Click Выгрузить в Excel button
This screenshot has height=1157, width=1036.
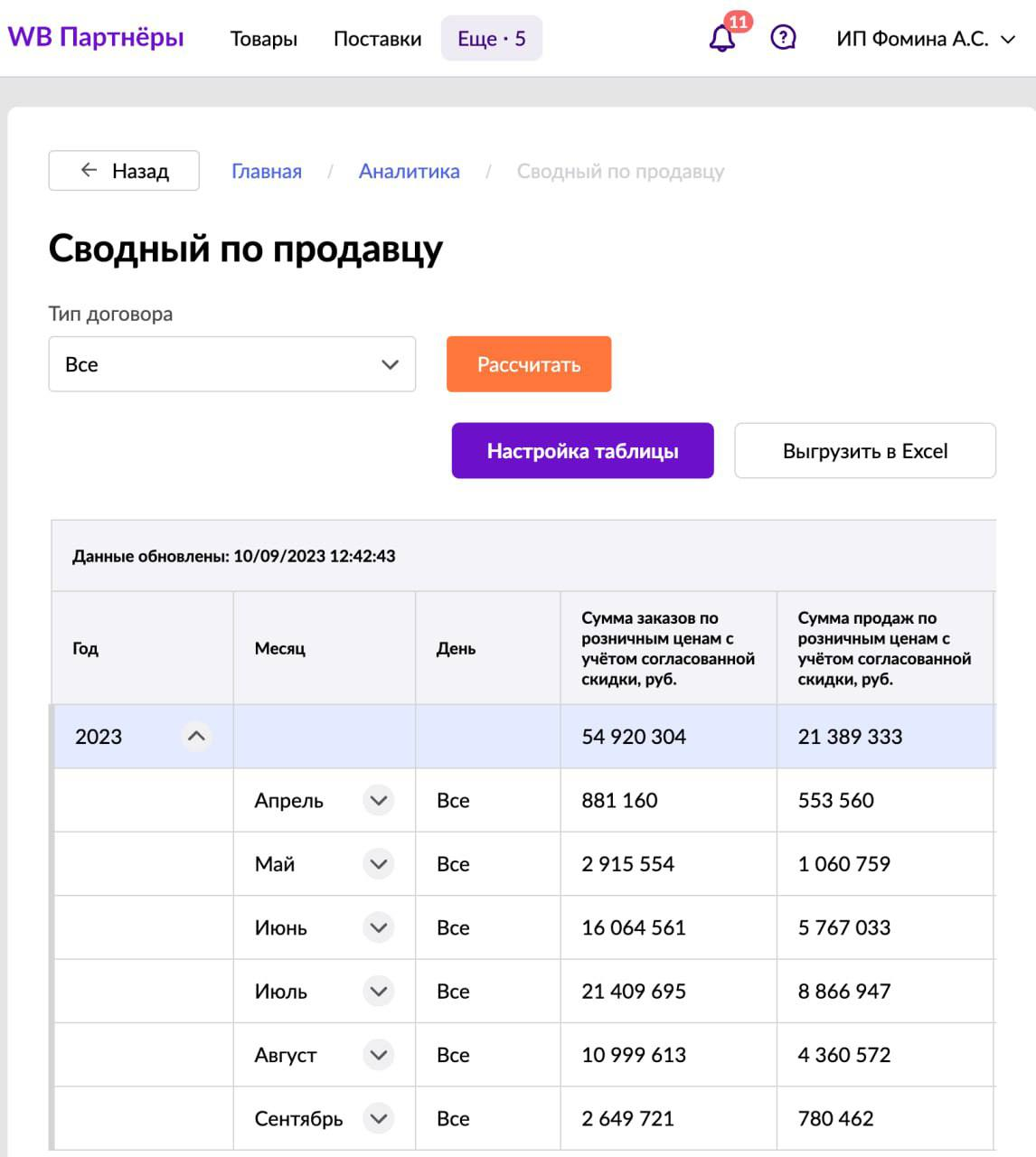(865, 451)
